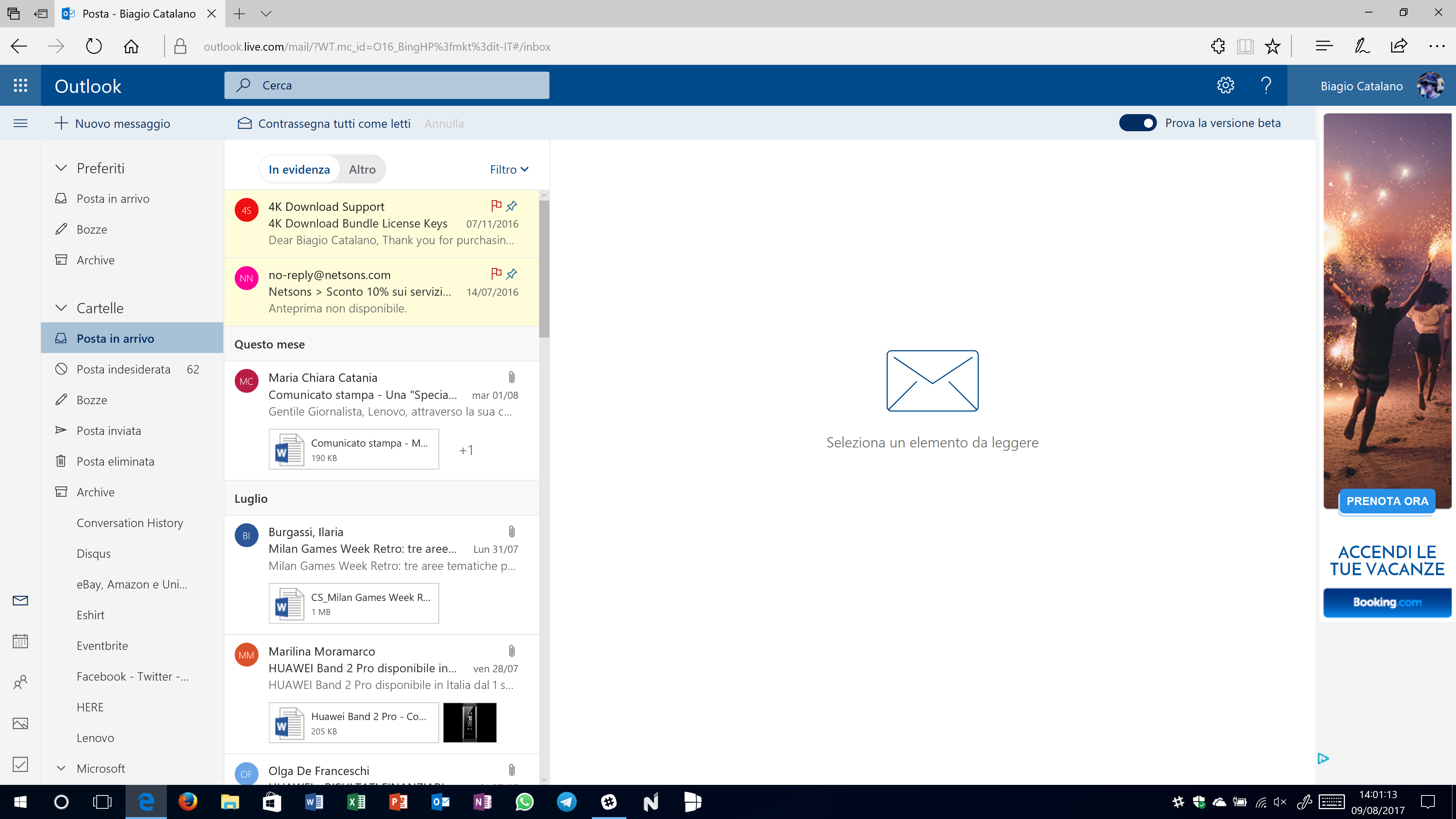Viewport: 1456px width, 819px height.
Task: Open the Lenovo folder
Action: tap(132, 737)
